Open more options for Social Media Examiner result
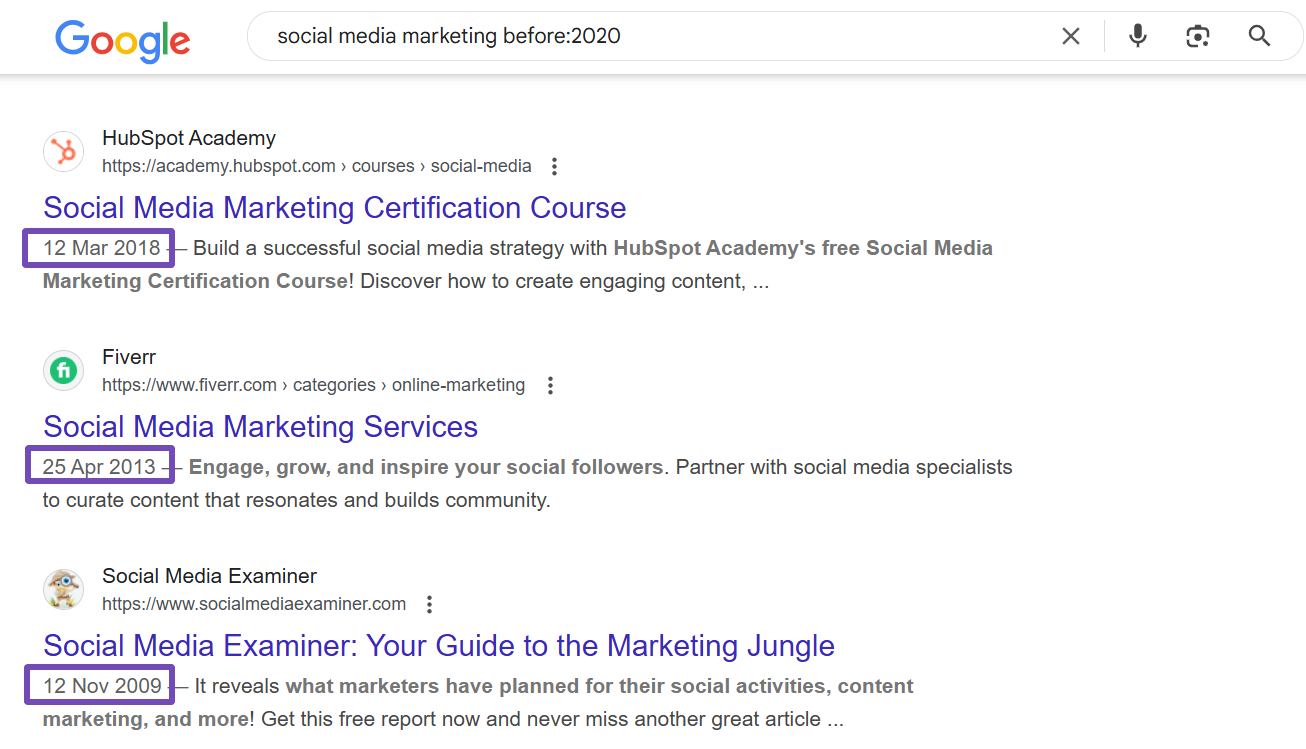This screenshot has width=1306, height=749. click(429, 604)
